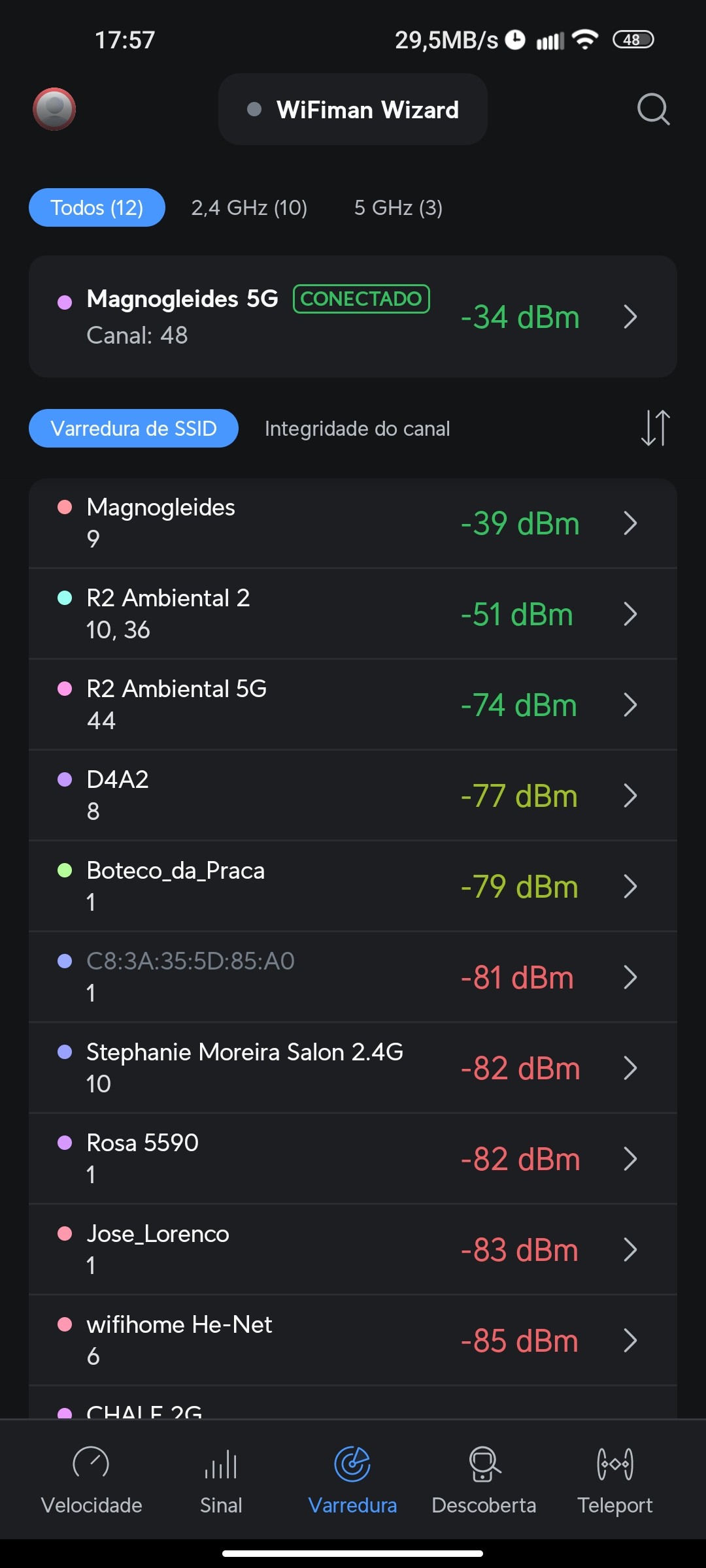Image resolution: width=706 pixels, height=1568 pixels.
Task: Switch to Integridade do canal tab
Action: coord(357,429)
